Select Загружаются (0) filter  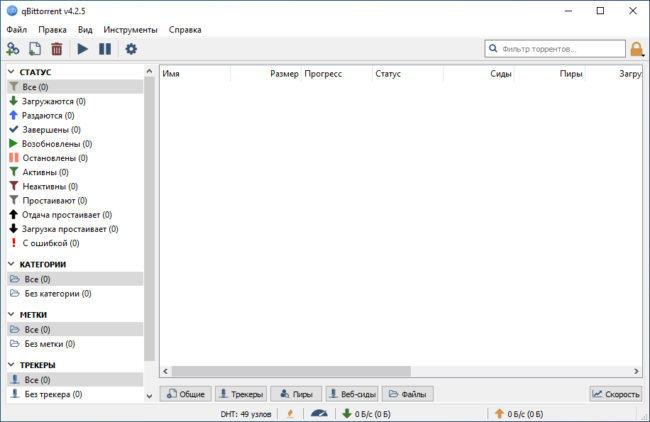click(75, 101)
